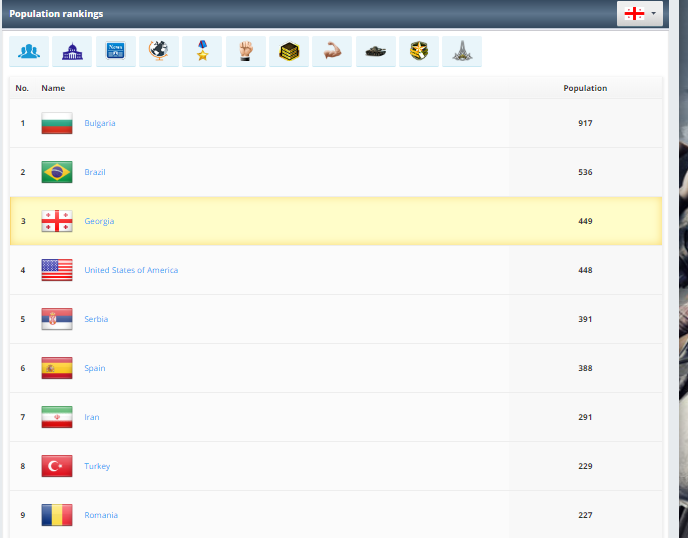Select Brazil's population value 536
The height and width of the screenshot is (538, 688).
[585, 172]
